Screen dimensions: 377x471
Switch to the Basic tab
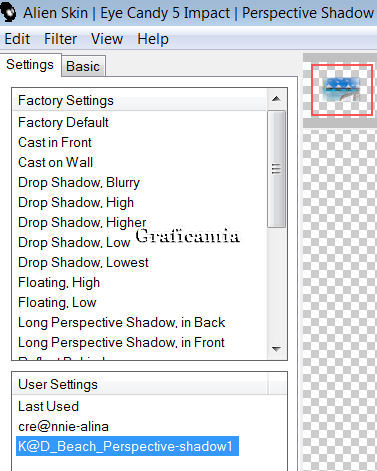(x=83, y=66)
